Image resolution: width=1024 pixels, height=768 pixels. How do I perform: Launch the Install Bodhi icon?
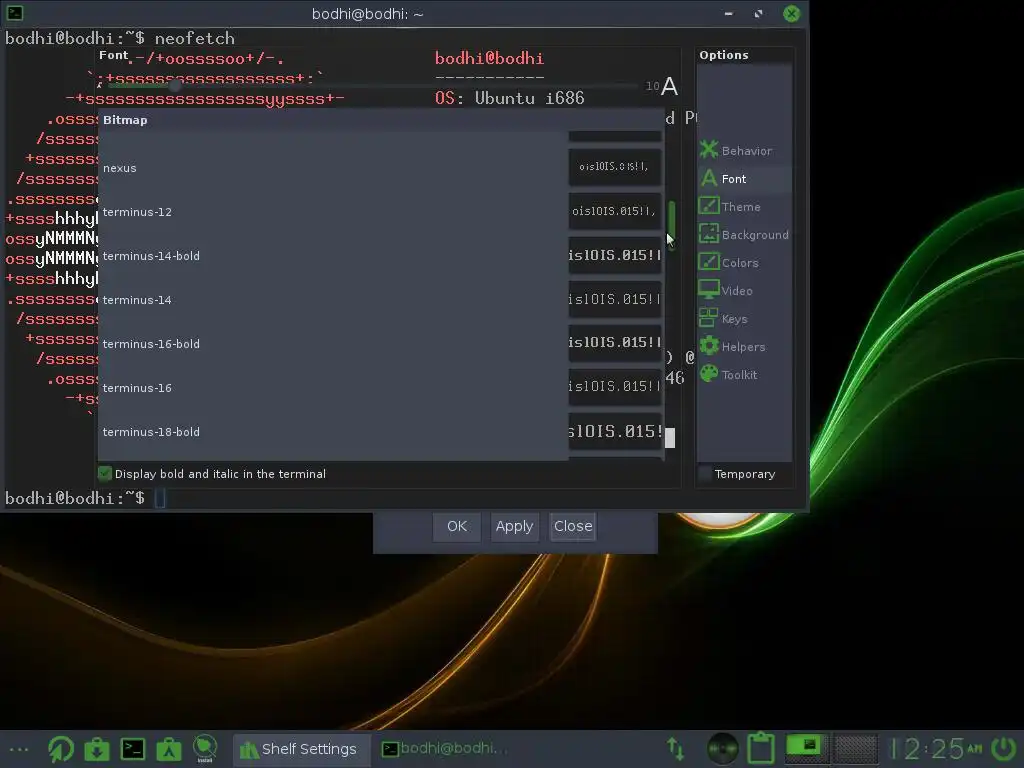click(205, 748)
